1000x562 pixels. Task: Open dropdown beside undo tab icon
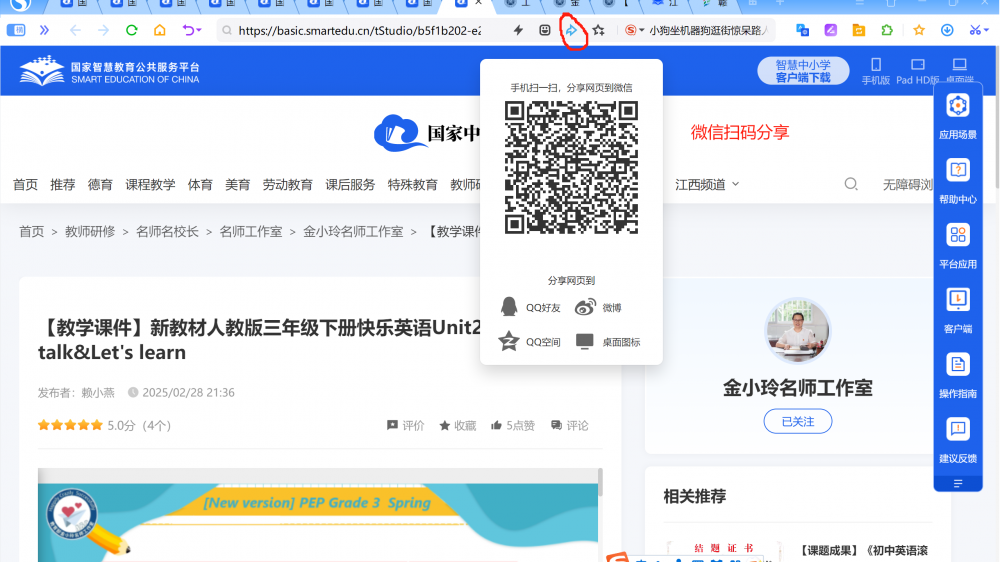pos(200,30)
